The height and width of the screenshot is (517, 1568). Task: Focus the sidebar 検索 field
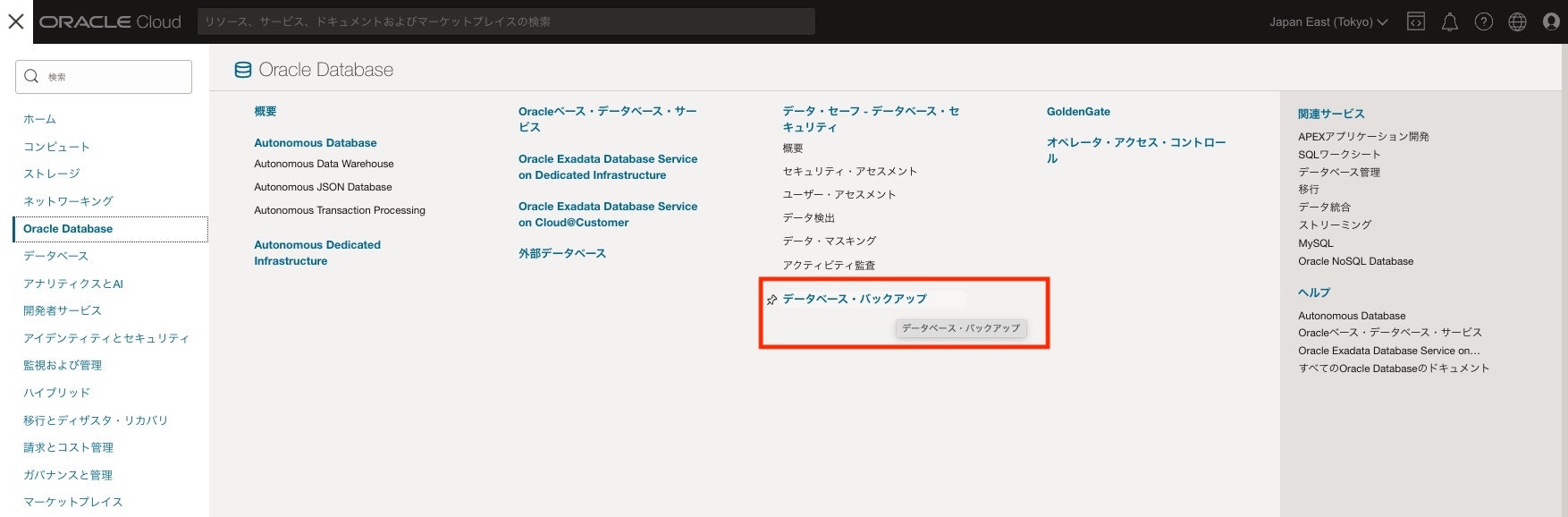[x=104, y=77]
